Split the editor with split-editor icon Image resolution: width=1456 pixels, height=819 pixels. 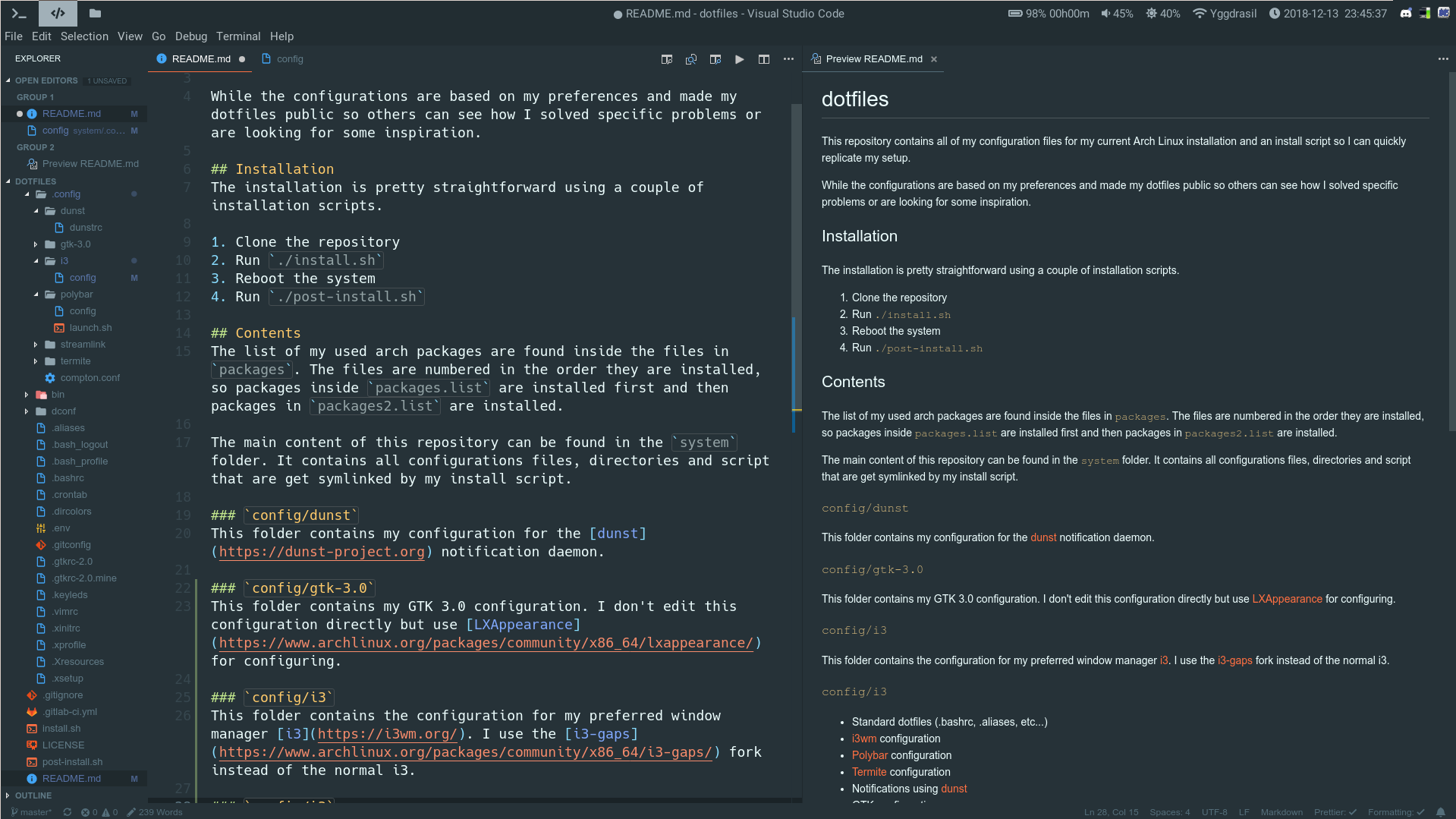(x=764, y=59)
